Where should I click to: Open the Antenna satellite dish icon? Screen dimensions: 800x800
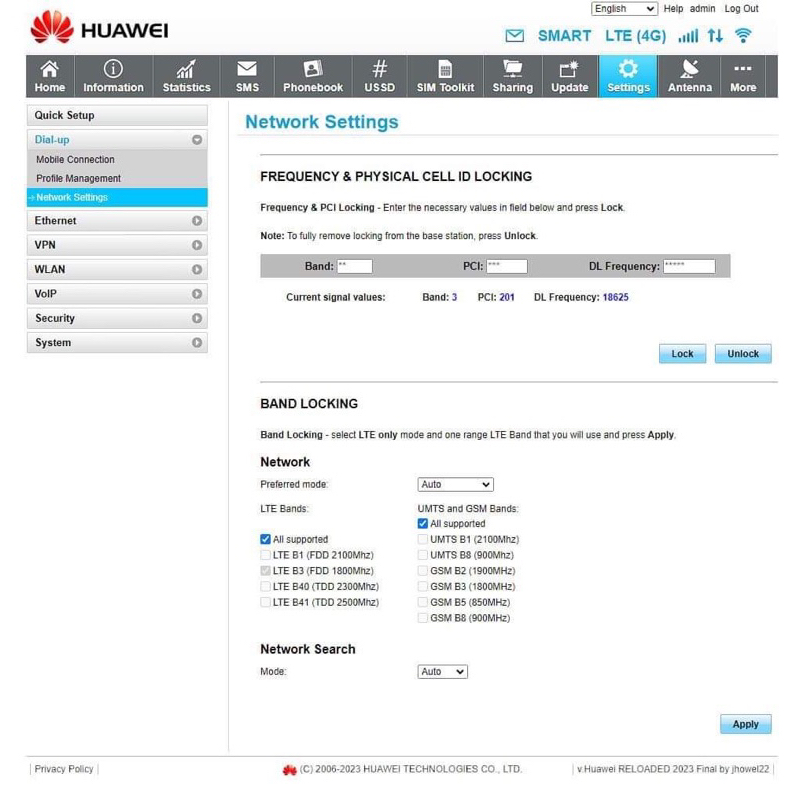tap(689, 69)
